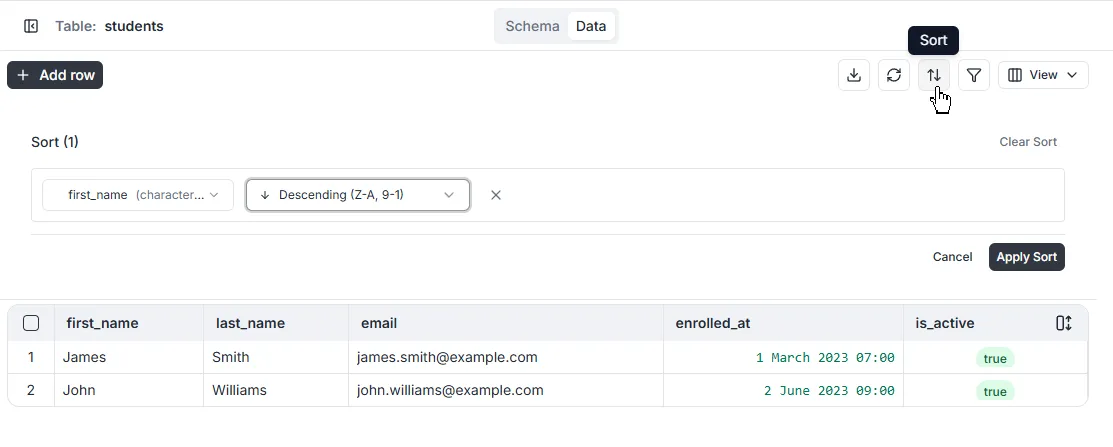Open the Descending order dropdown
1113x447 pixels.
pos(358,195)
